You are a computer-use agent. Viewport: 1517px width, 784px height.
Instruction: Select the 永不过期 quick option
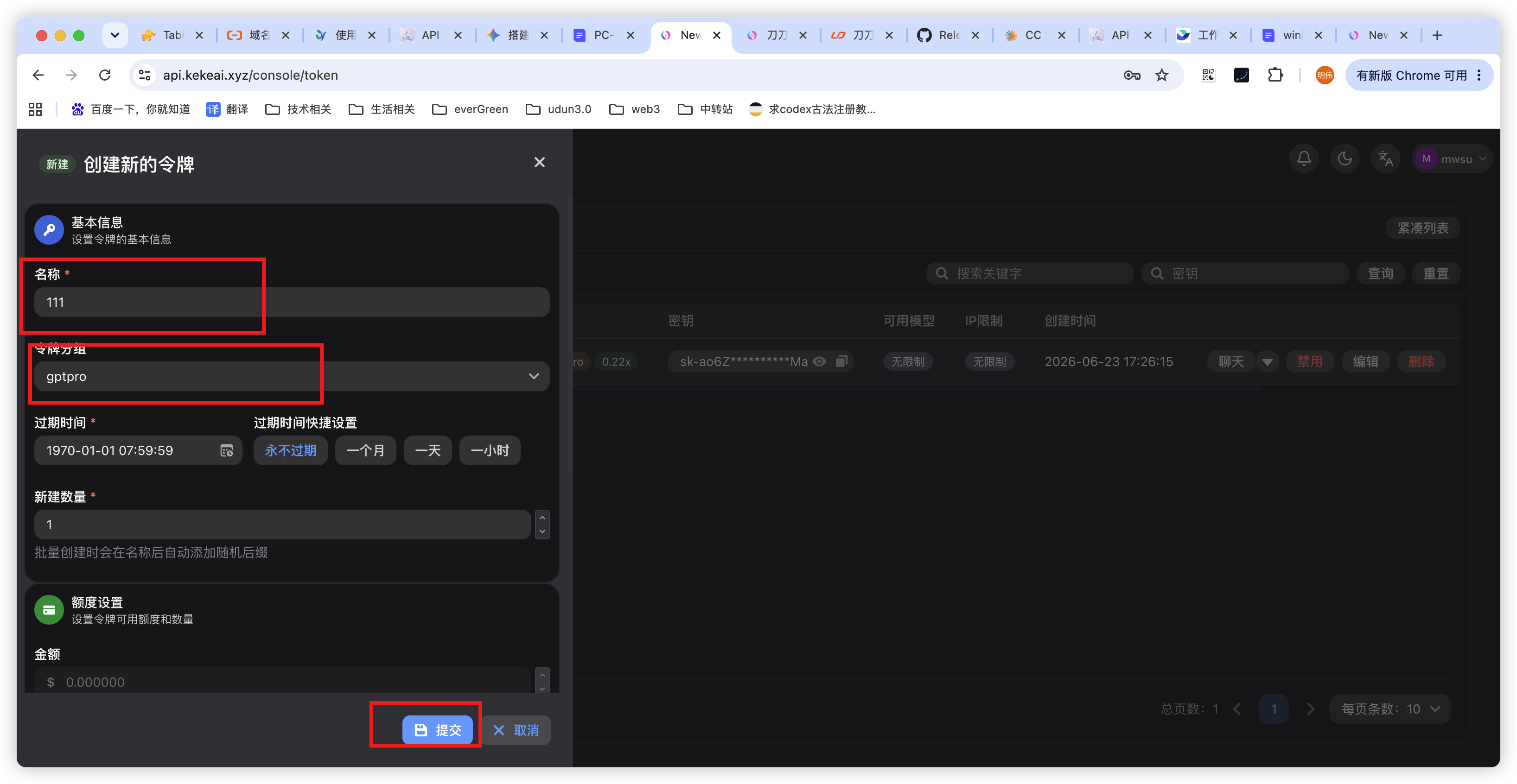[x=290, y=450]
